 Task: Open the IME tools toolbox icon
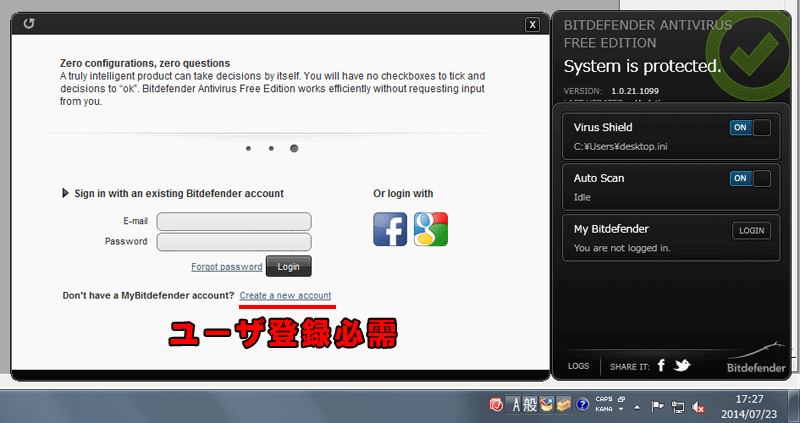point(563,405)
